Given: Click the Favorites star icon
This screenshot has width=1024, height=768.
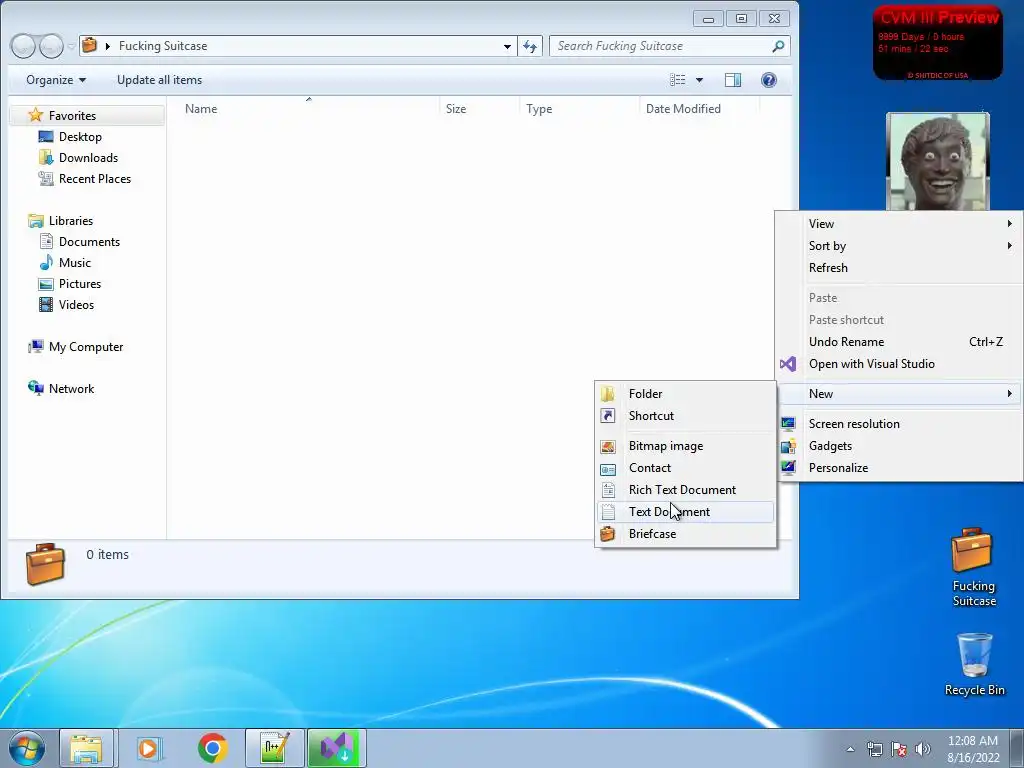Looking at the screenshot, I should [x=35, y=115].
